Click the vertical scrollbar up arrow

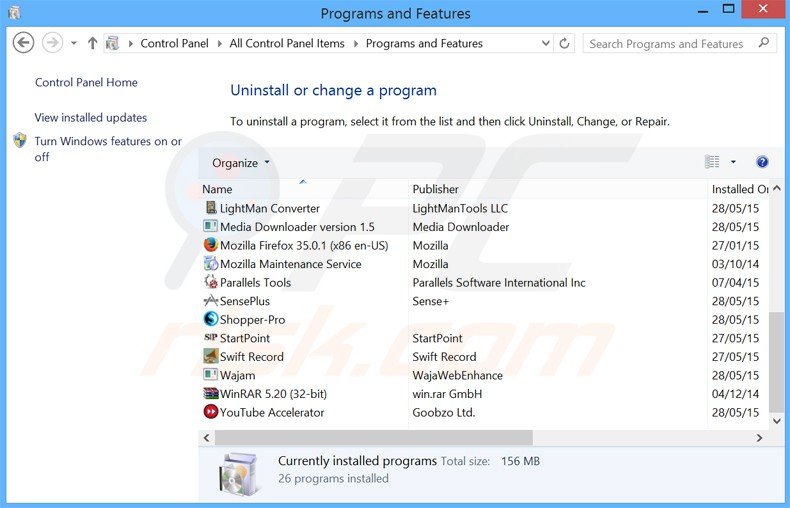[x=776, y=188]
